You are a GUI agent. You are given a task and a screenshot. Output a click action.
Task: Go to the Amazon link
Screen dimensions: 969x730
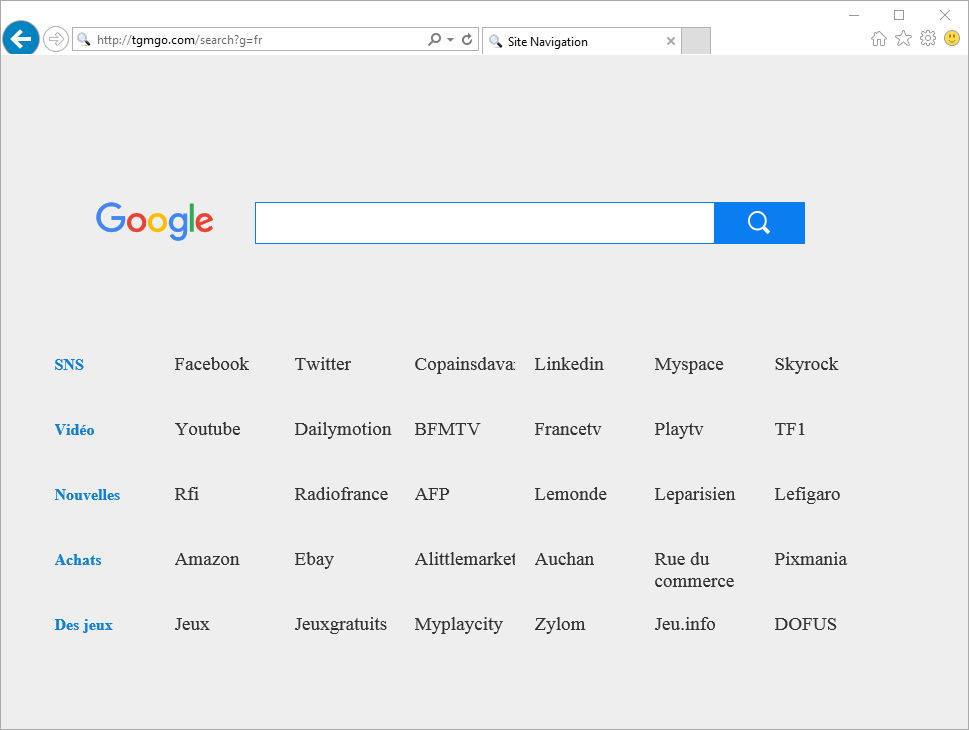coord(207,559)
